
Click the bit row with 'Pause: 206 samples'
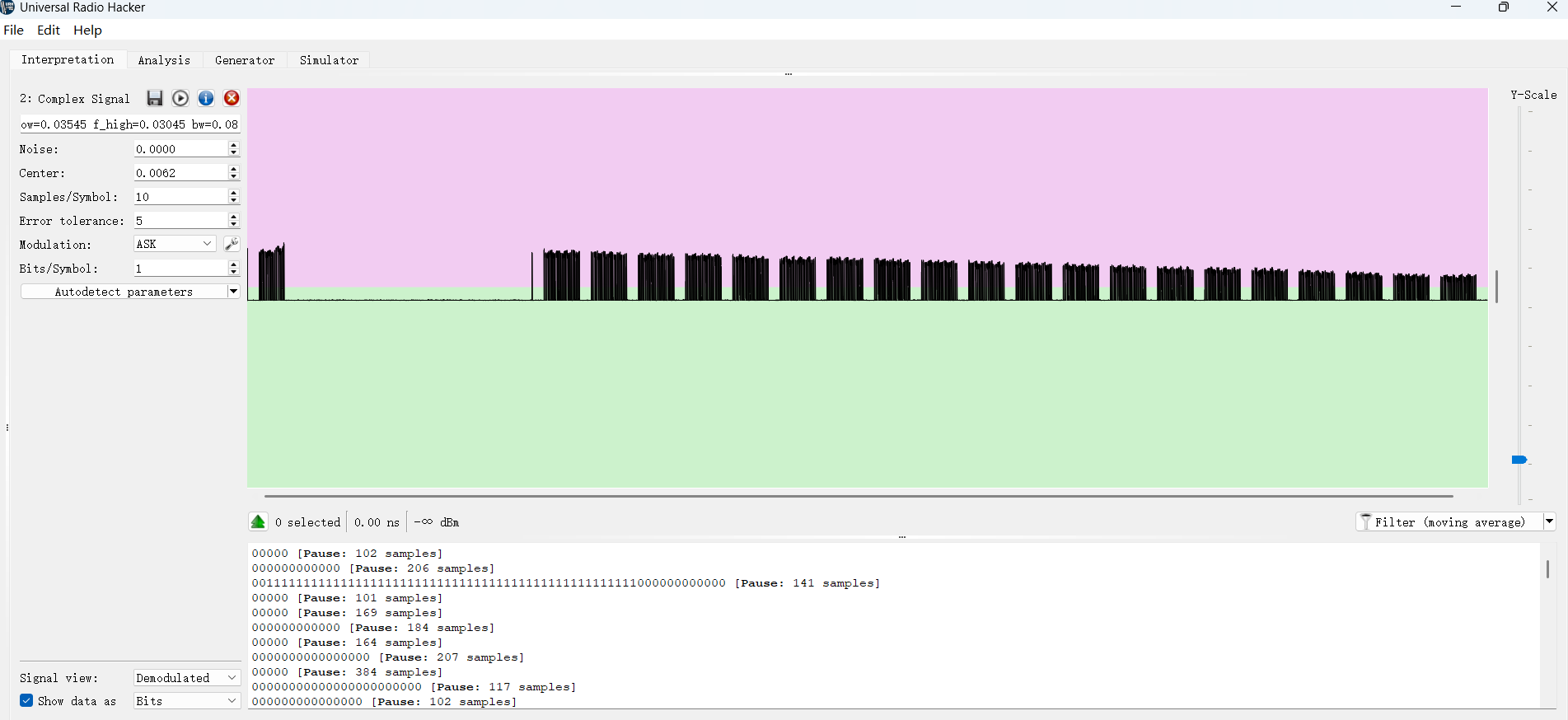(x=373, y=568)
